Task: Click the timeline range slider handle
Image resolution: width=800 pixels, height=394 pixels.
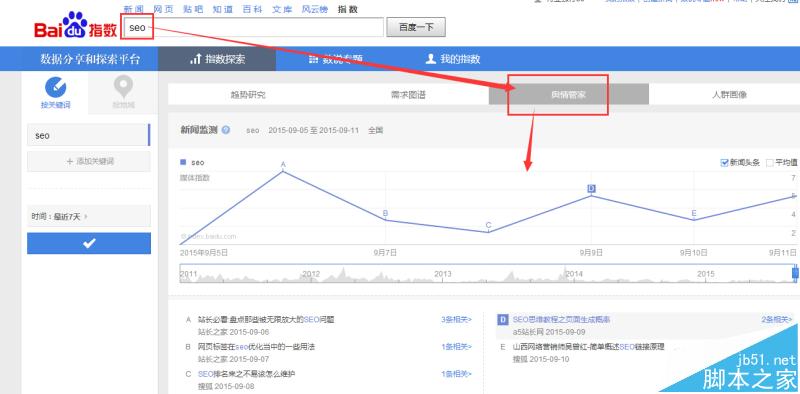Action: (x=795, y=273)
